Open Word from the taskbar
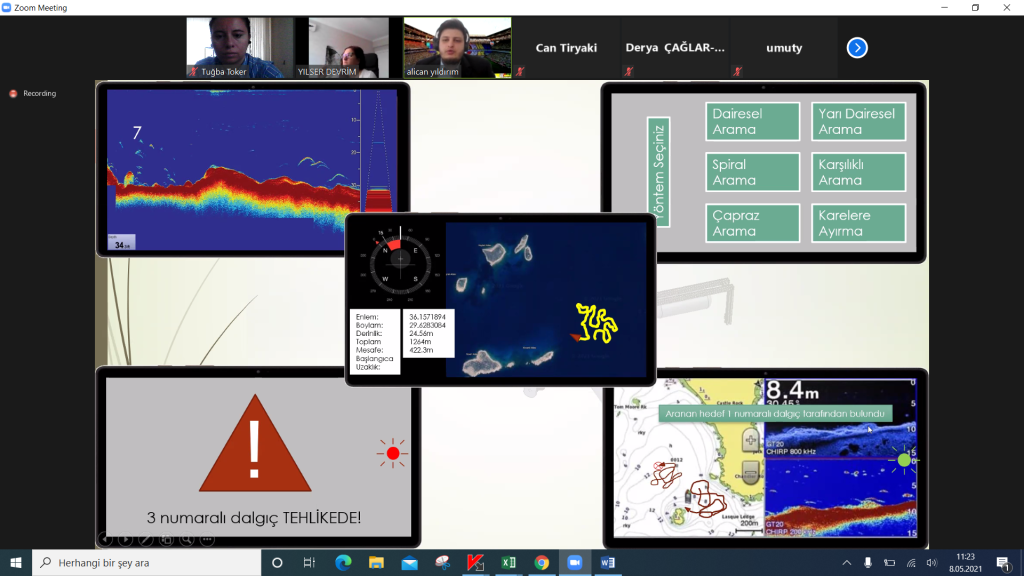 (607, 563)
